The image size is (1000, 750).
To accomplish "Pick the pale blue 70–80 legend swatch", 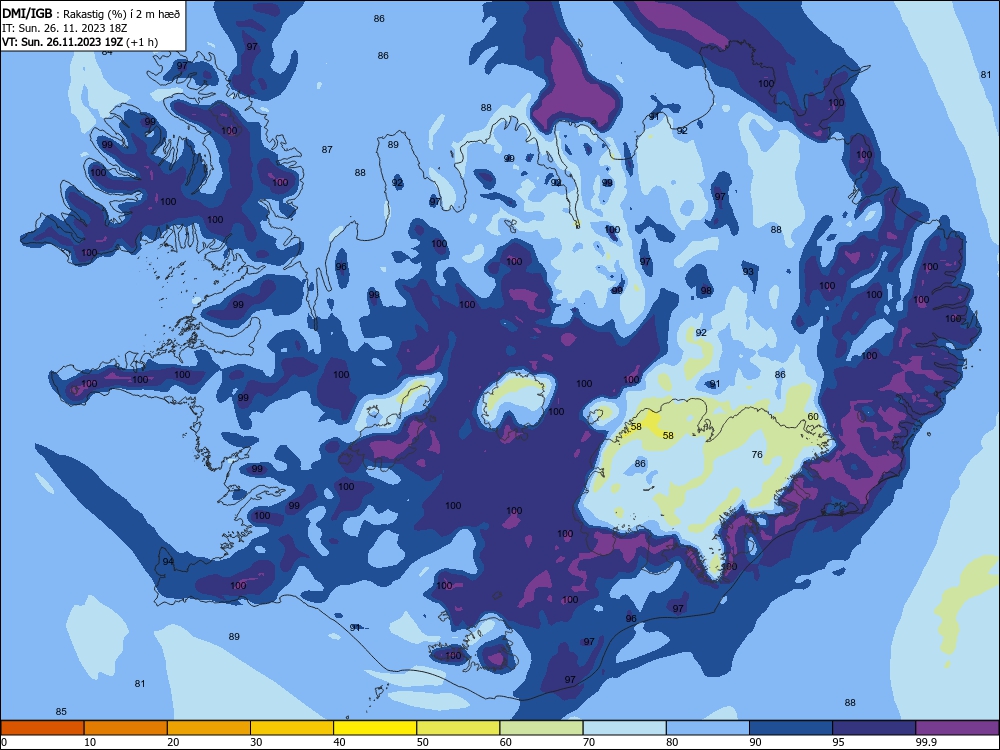I will tap(624, 728).
